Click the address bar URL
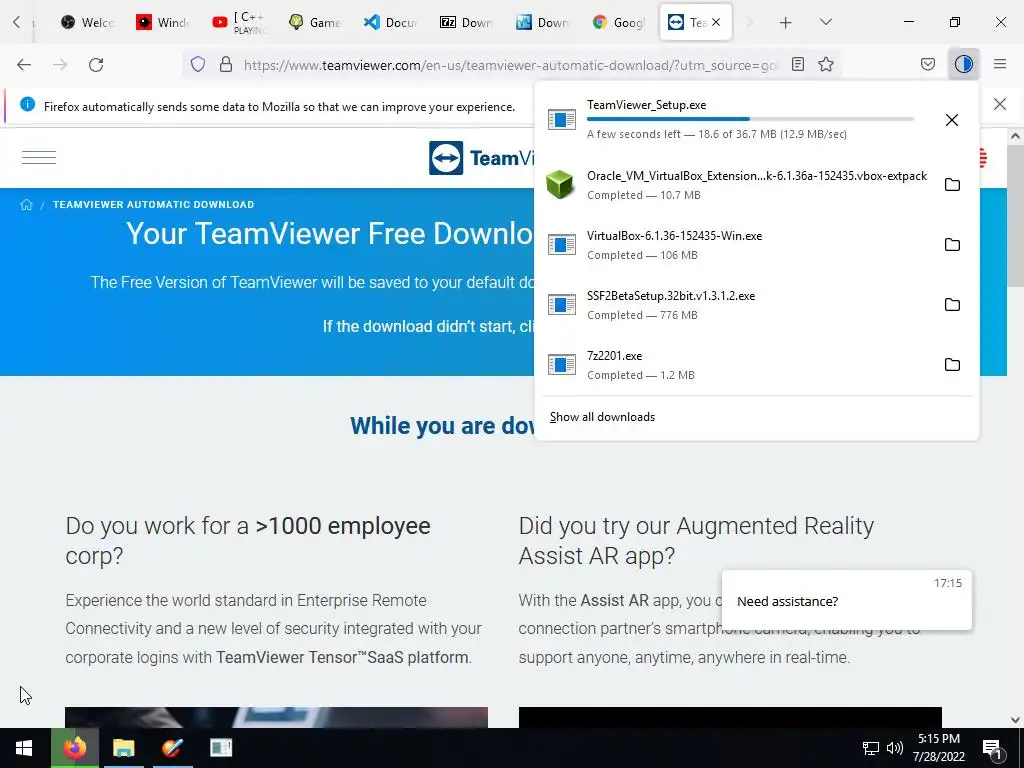Viewport: 1024px width, 768px height. (x=511, y=65)
